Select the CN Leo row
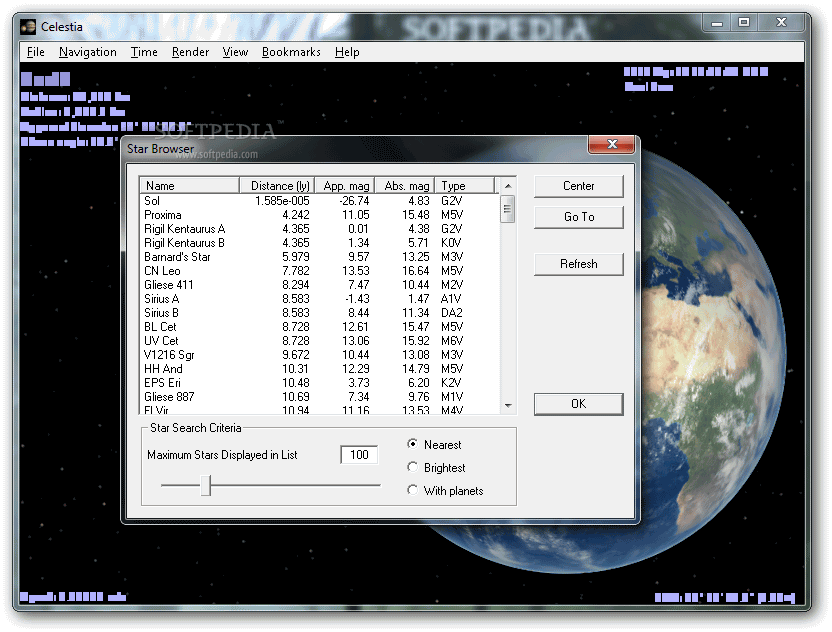 point(318,271)
